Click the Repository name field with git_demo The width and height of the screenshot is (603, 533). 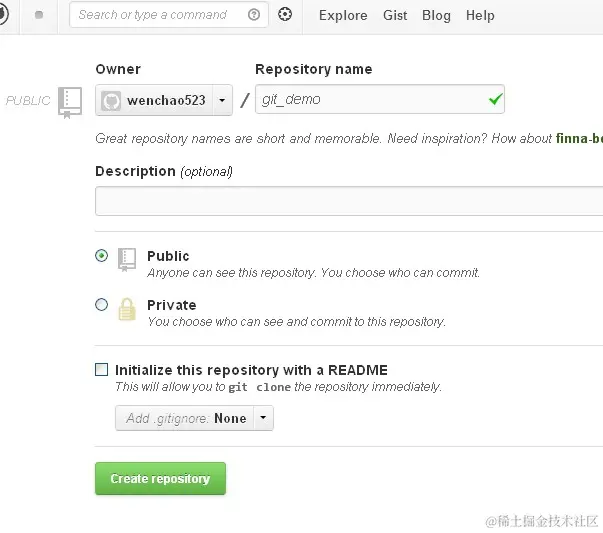tap(380, 99)
